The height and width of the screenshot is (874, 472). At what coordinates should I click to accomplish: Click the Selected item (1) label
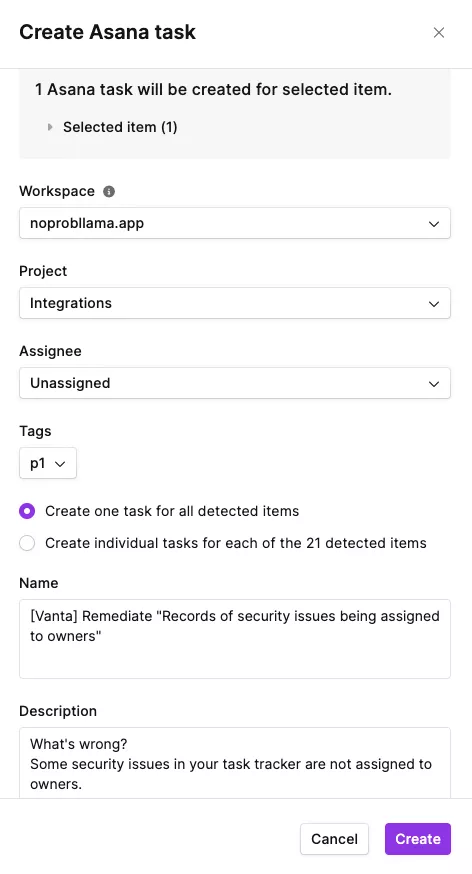[120, 127]
